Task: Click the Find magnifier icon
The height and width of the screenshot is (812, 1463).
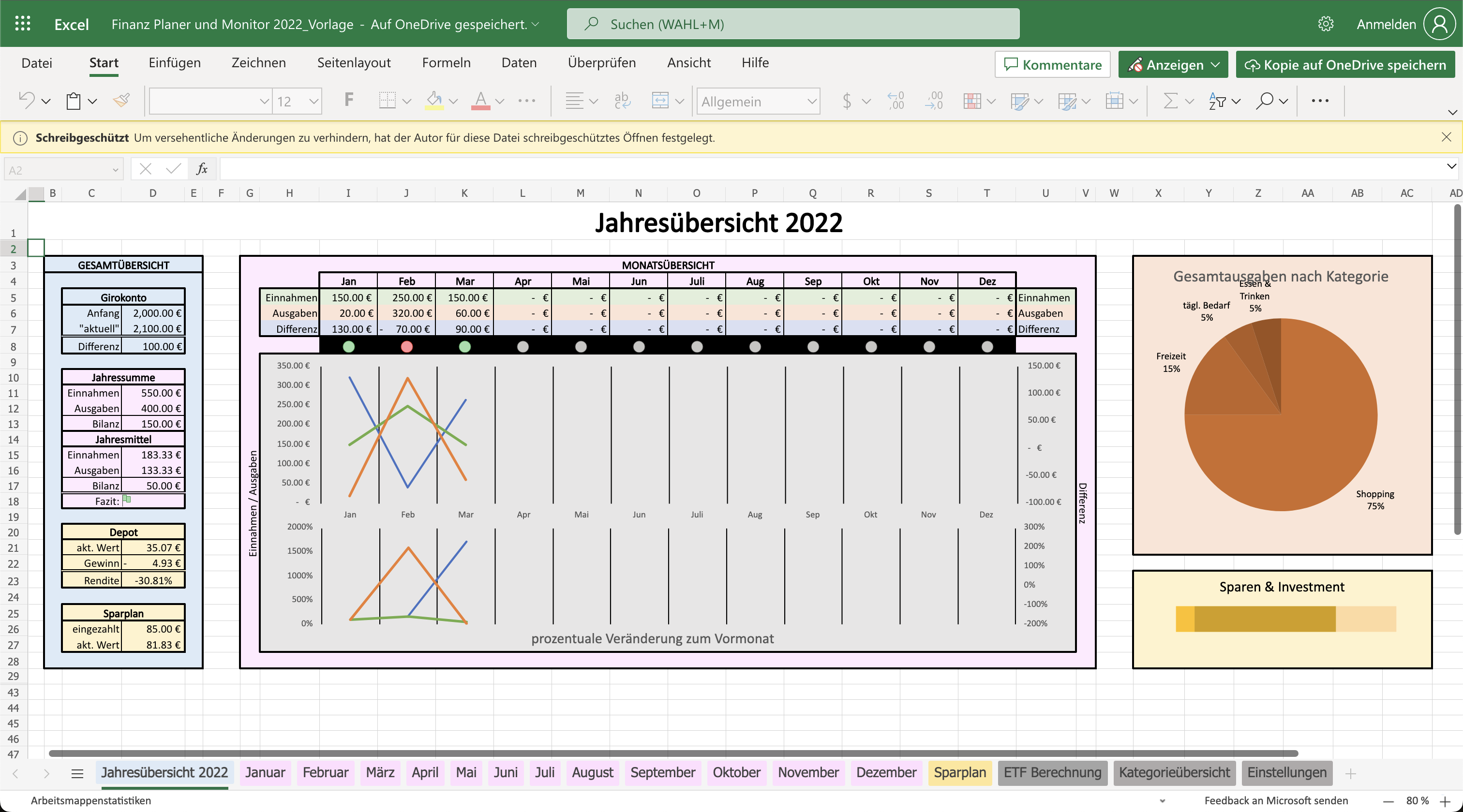Action: pyautogui.click(x=1265, y=101)
